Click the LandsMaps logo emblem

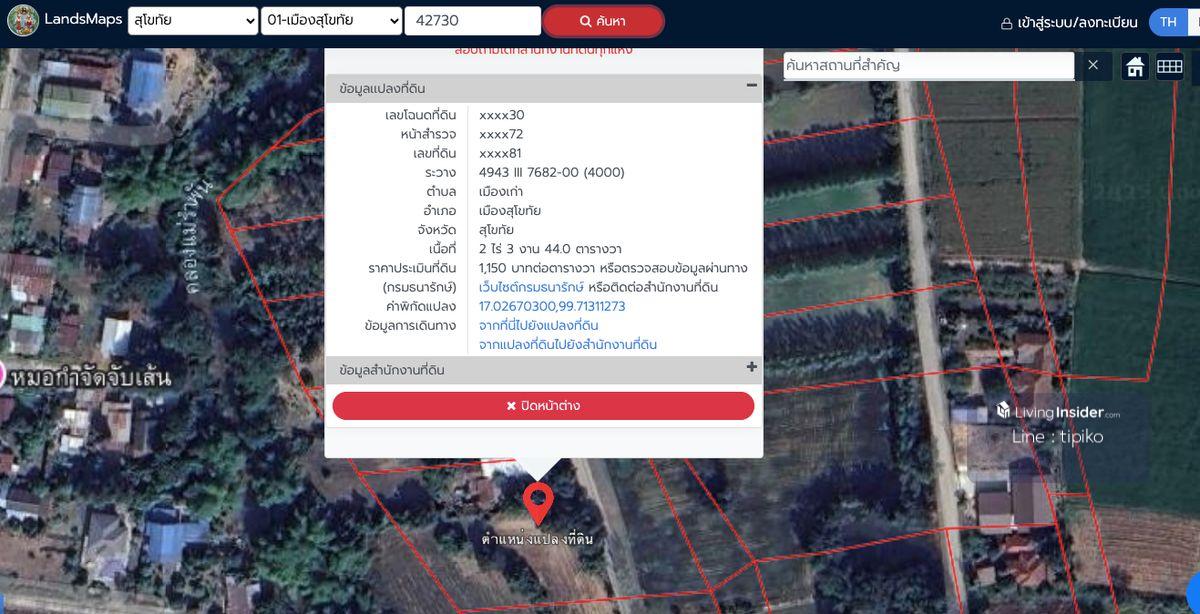coord(22,20)
